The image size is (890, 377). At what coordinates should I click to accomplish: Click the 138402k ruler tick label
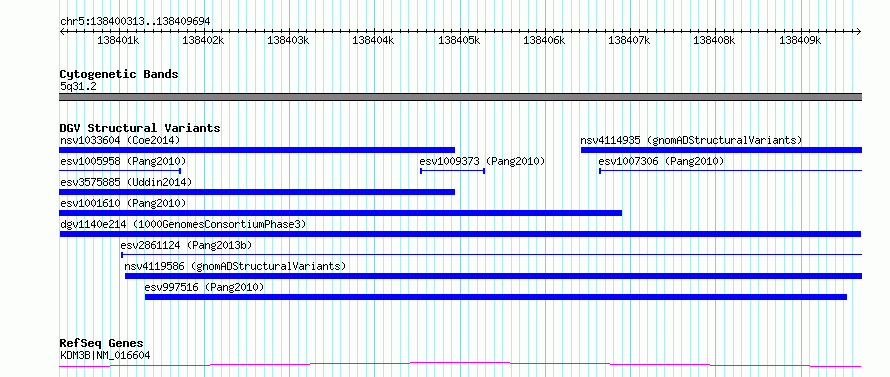point(204,40)
